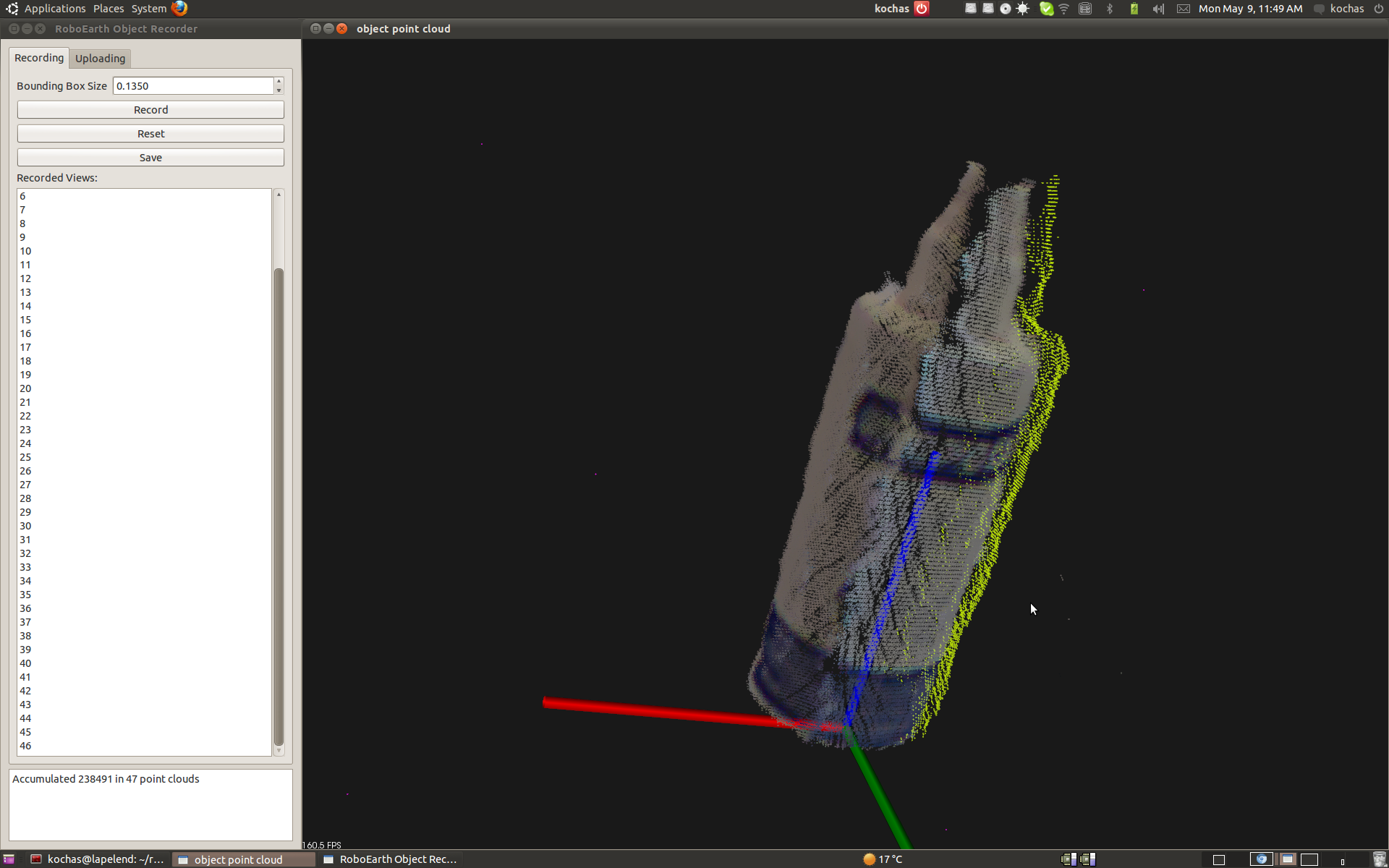Close the RoboEarth Object Recorder window
Viewport: 1389px width, 868px height.
pyautogui.click(x=41, y=29)
